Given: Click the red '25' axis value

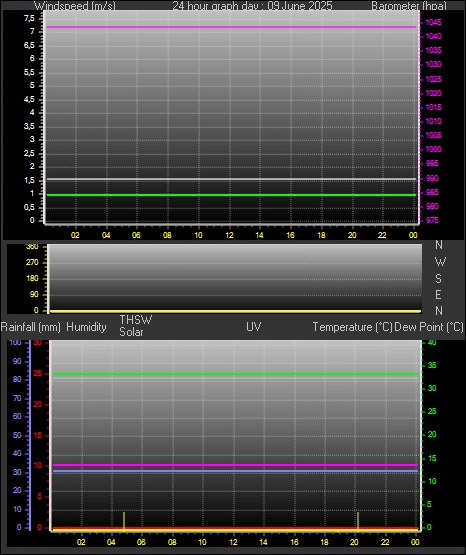Looking at the screenshot, I should [38, 374].
